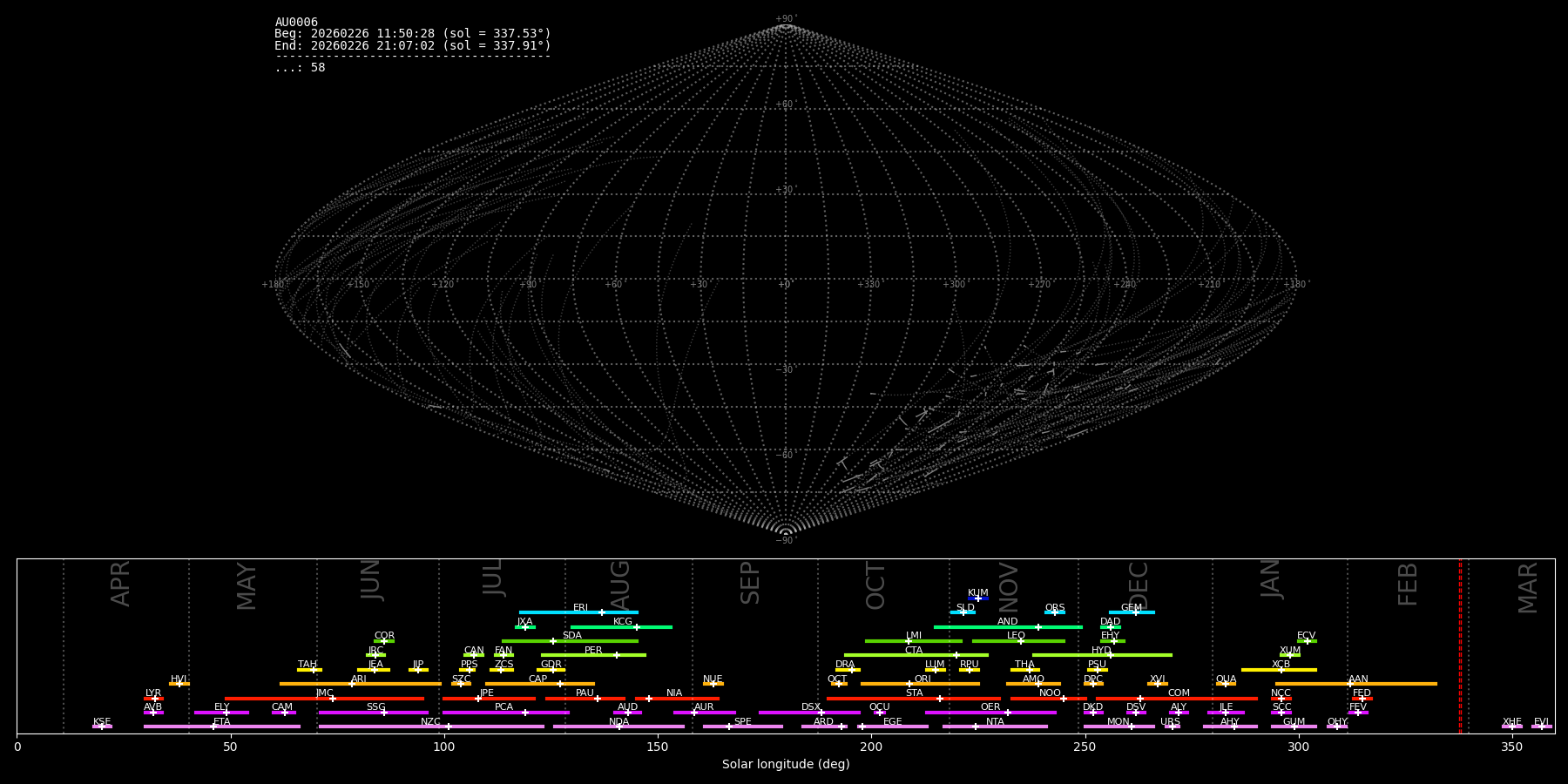1568x784 pixels.
Task: Click the +90 latitude label at top
Action: pos(785,19)
